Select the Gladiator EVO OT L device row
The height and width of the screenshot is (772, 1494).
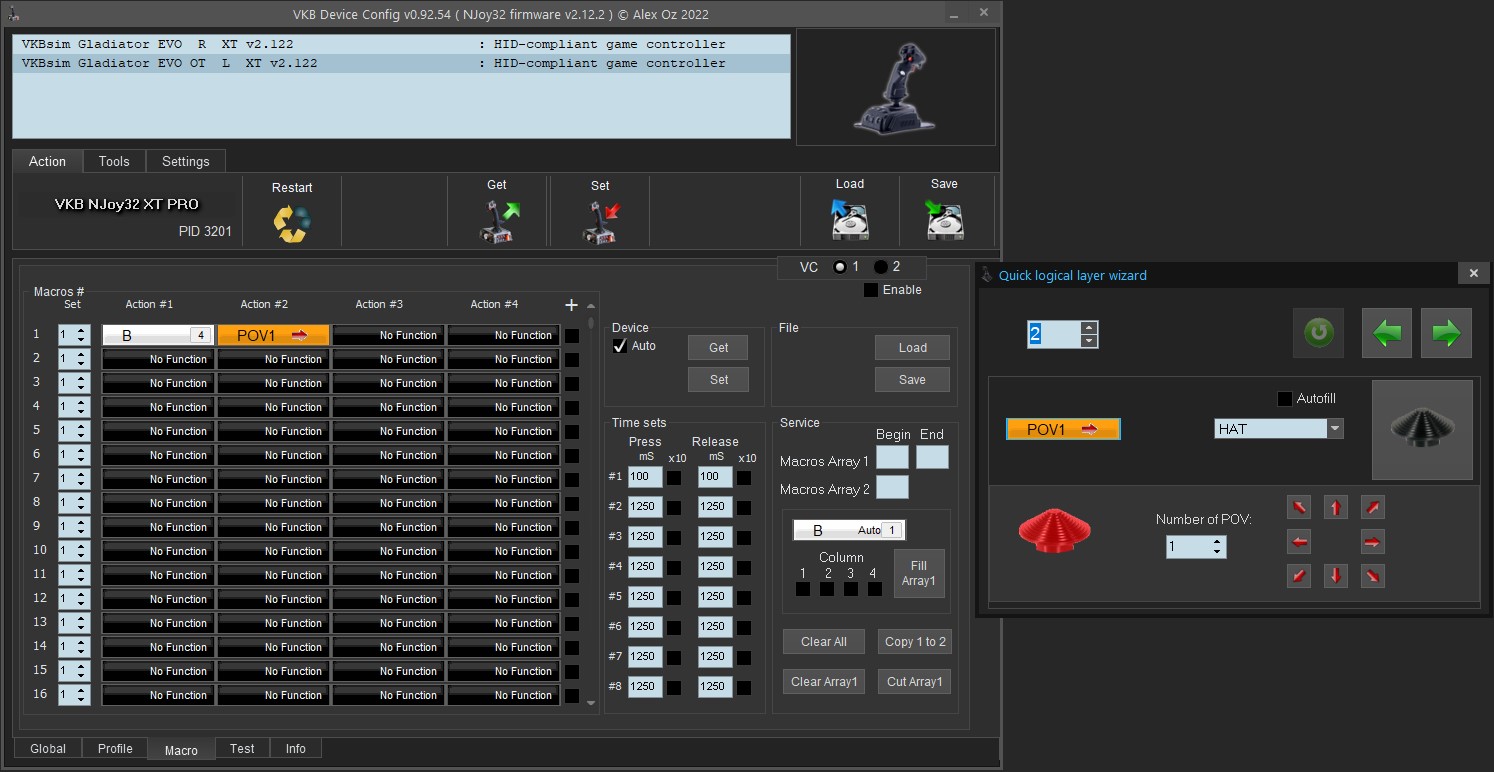(401, 63)
